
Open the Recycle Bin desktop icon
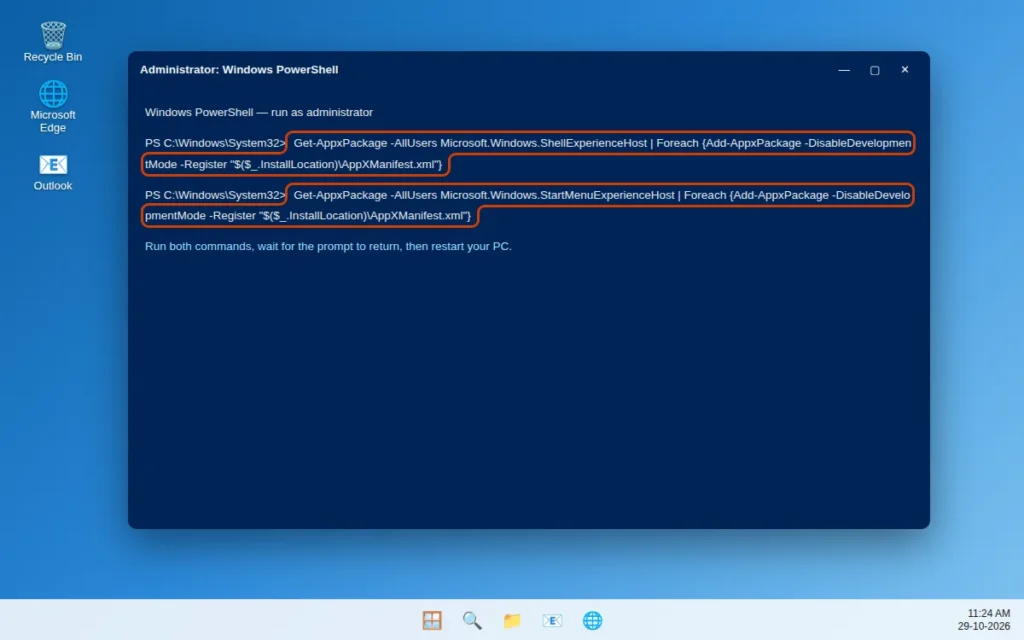[53, 42]
